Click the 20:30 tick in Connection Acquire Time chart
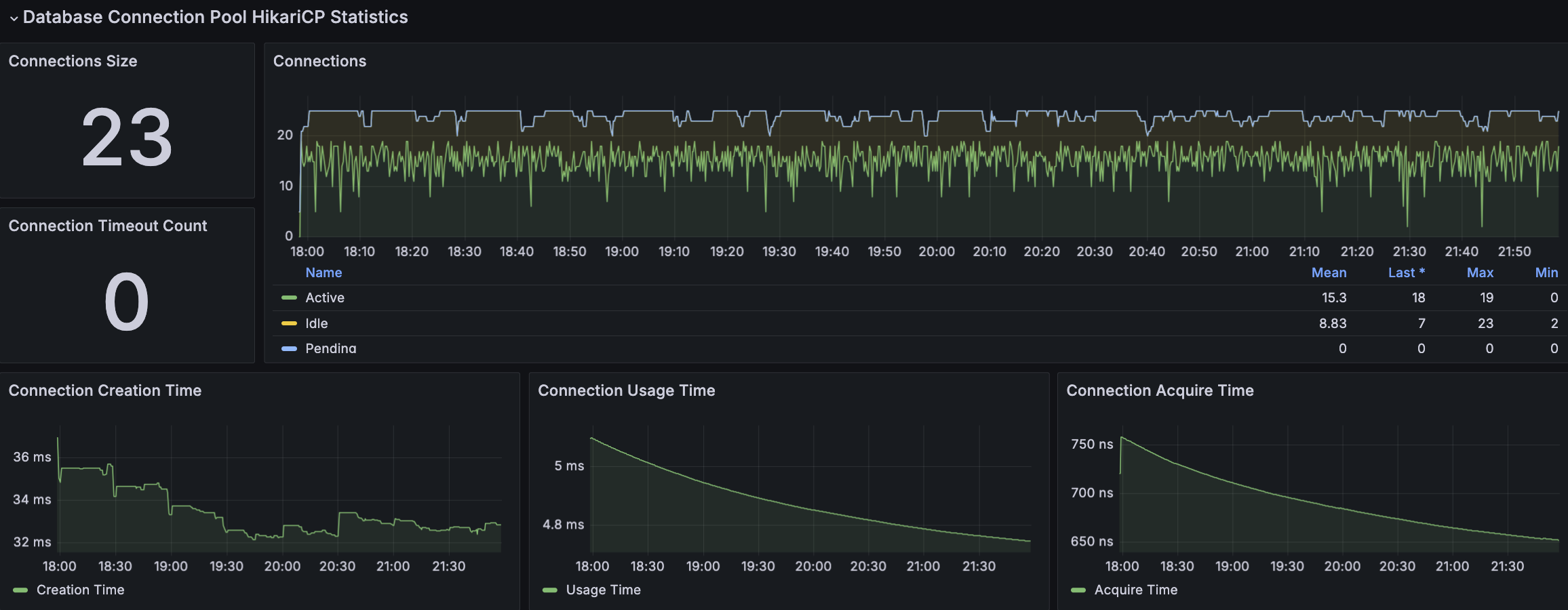This screenshot has width=1568, height=610. 1397,566
